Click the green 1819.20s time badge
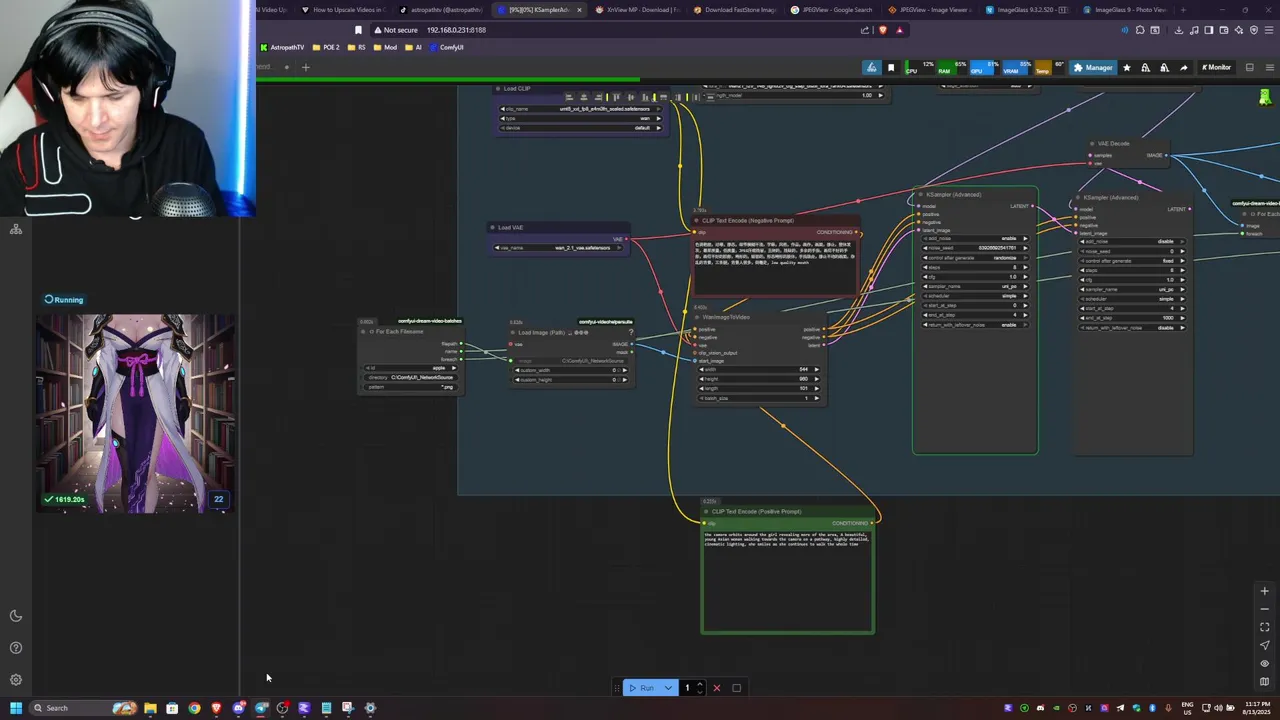The height and width of the screenshot is (720, 1280). 65,499
